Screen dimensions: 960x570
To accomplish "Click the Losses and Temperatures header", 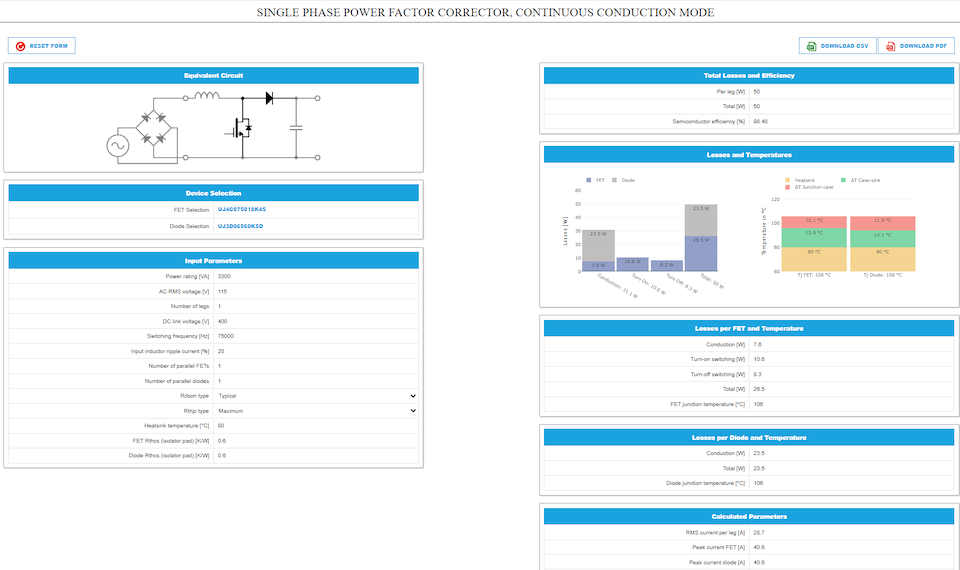I will tap(749, 155).
